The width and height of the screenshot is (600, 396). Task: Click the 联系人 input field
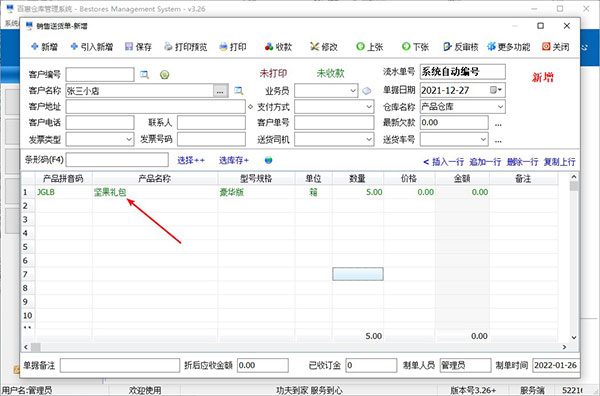tap(211, 123)
